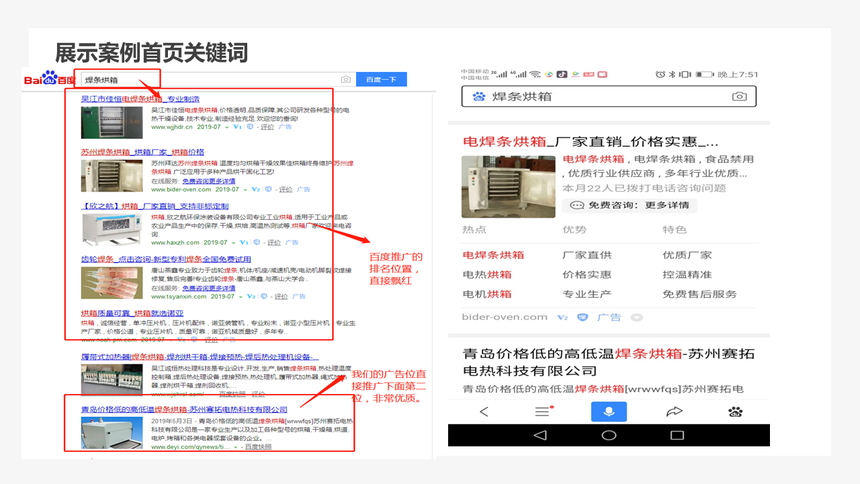
Task: Click 免费咨询更多详情 under tsyanxin result
Action: pos(209,288)
